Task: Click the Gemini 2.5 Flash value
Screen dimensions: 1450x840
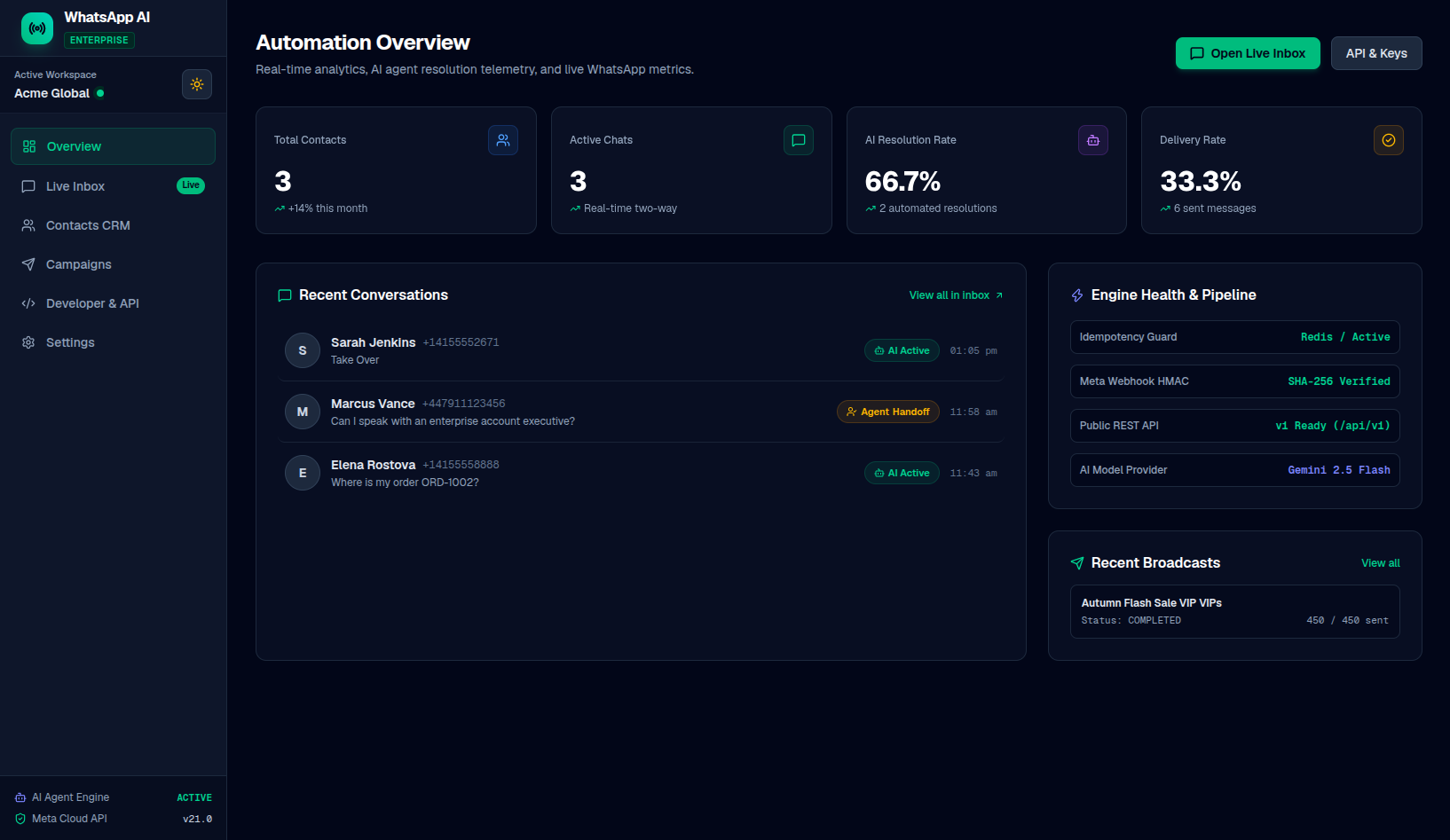Action: click(1339, 470)
